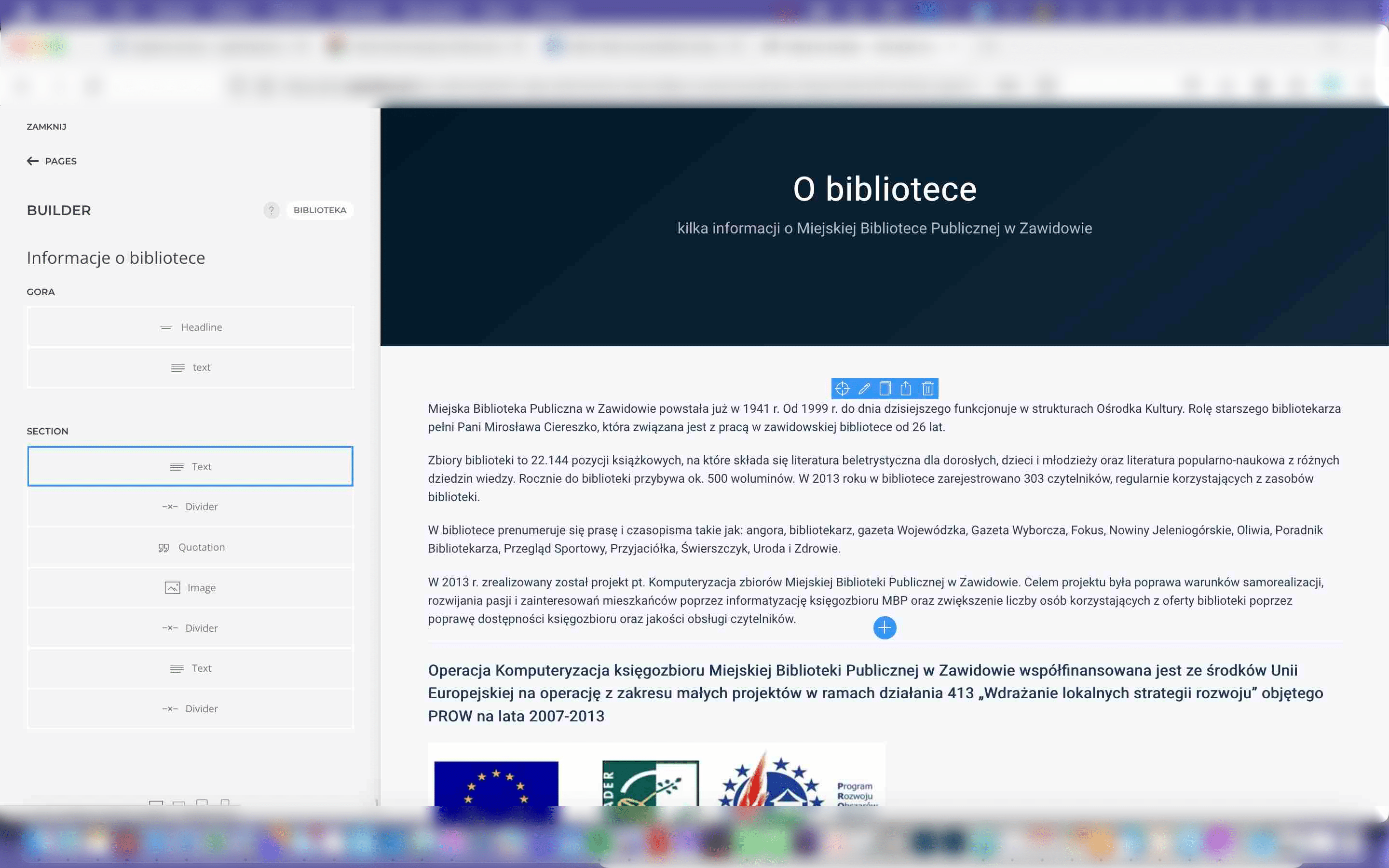Click quotation starting 'Operacja Komputeryzacja księgozbioru'
The width and height of the screenshot is (1389, 868).
875,693
